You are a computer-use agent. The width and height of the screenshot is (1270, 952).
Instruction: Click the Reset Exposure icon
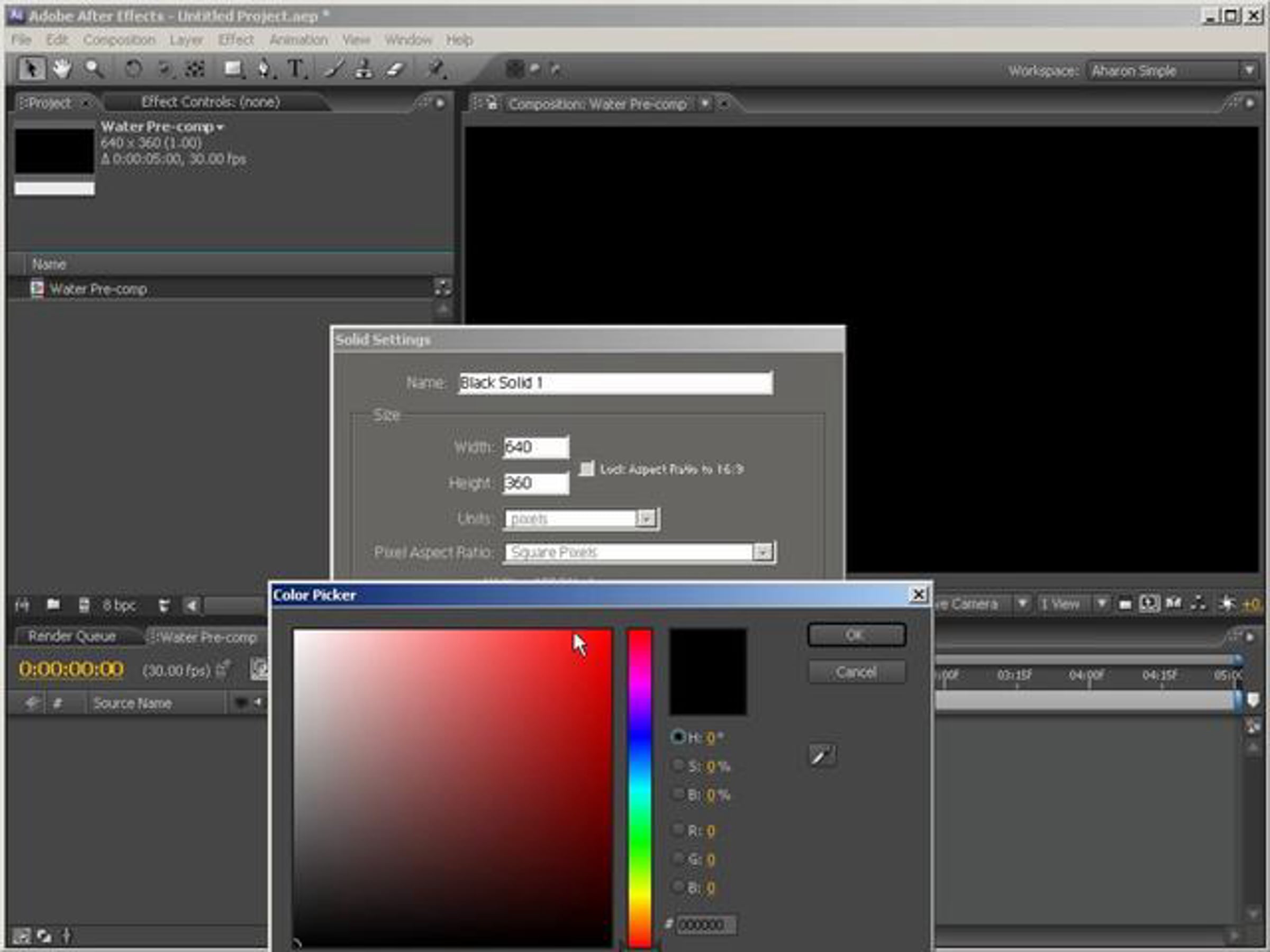point(1227,603)
